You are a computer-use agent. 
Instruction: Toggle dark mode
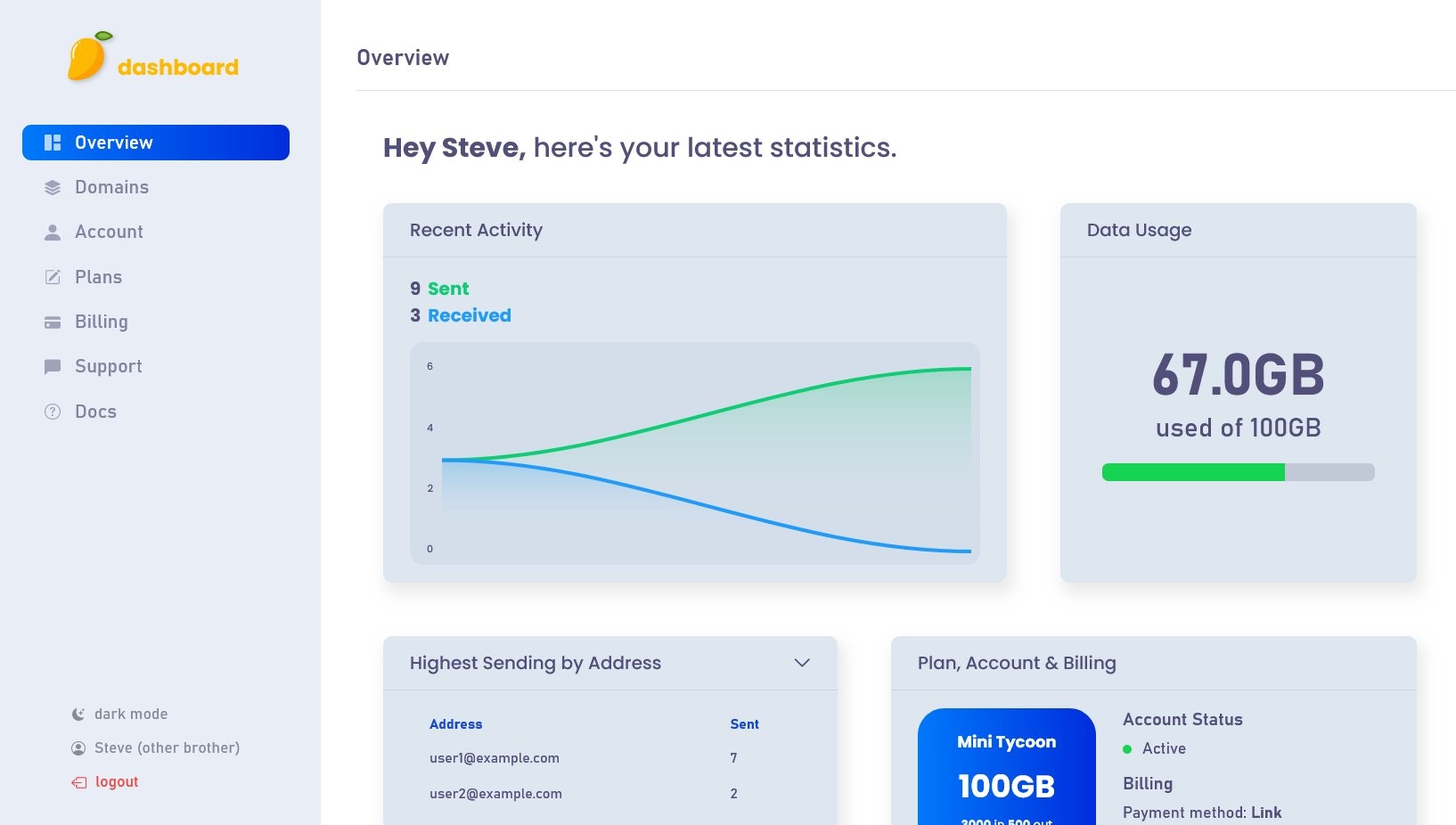coord(119,714)
